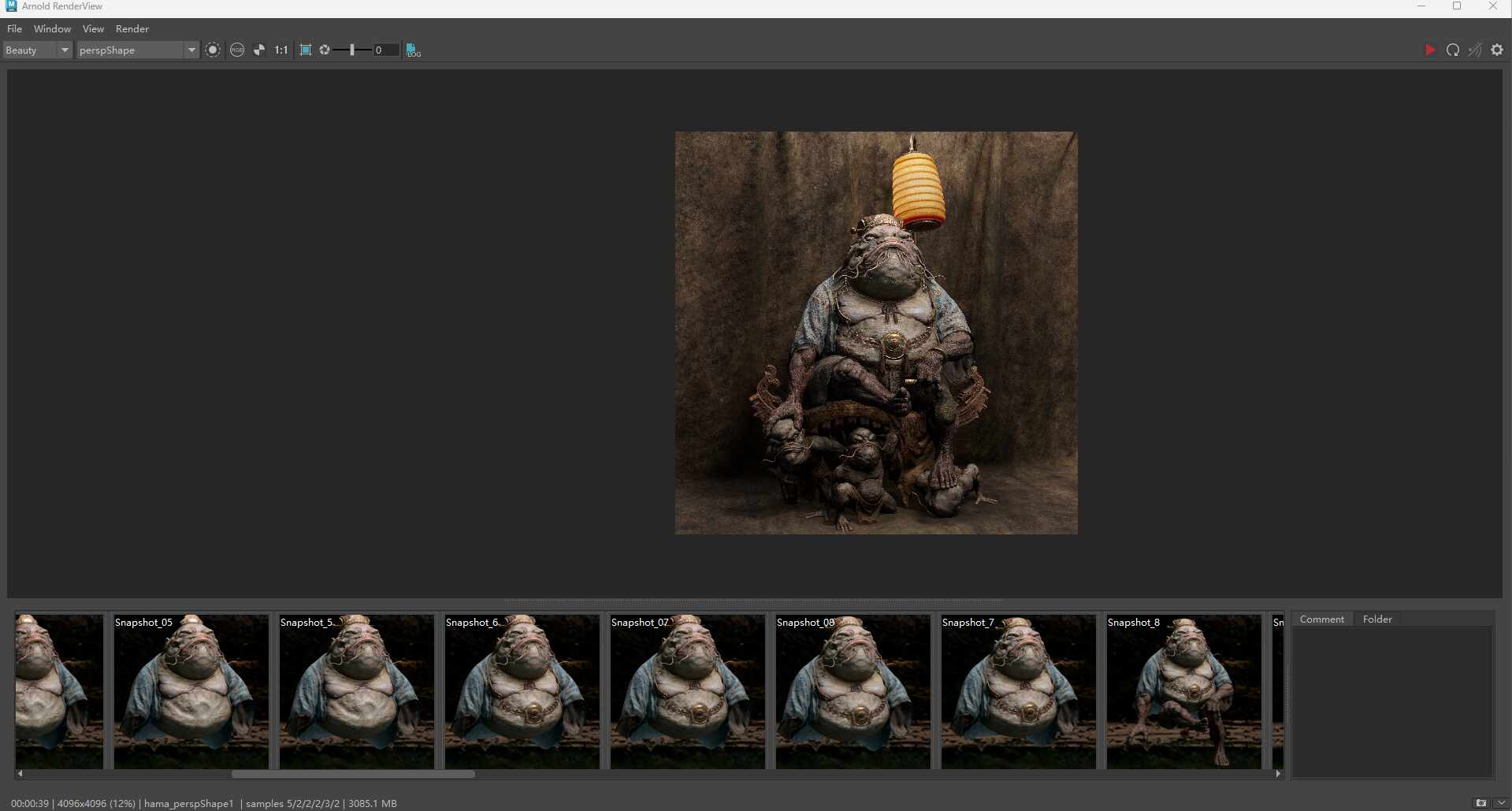Switch to the Folder tab
Image resolution: width=1512 pixels, height=811 pixels.
click(1376, 619)
